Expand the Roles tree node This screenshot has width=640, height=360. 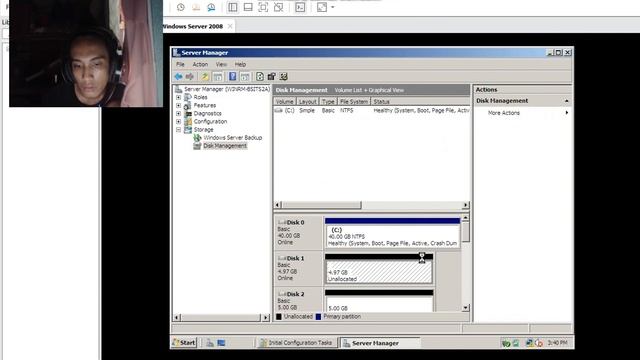pyautogui.click(x=178, y=98)
